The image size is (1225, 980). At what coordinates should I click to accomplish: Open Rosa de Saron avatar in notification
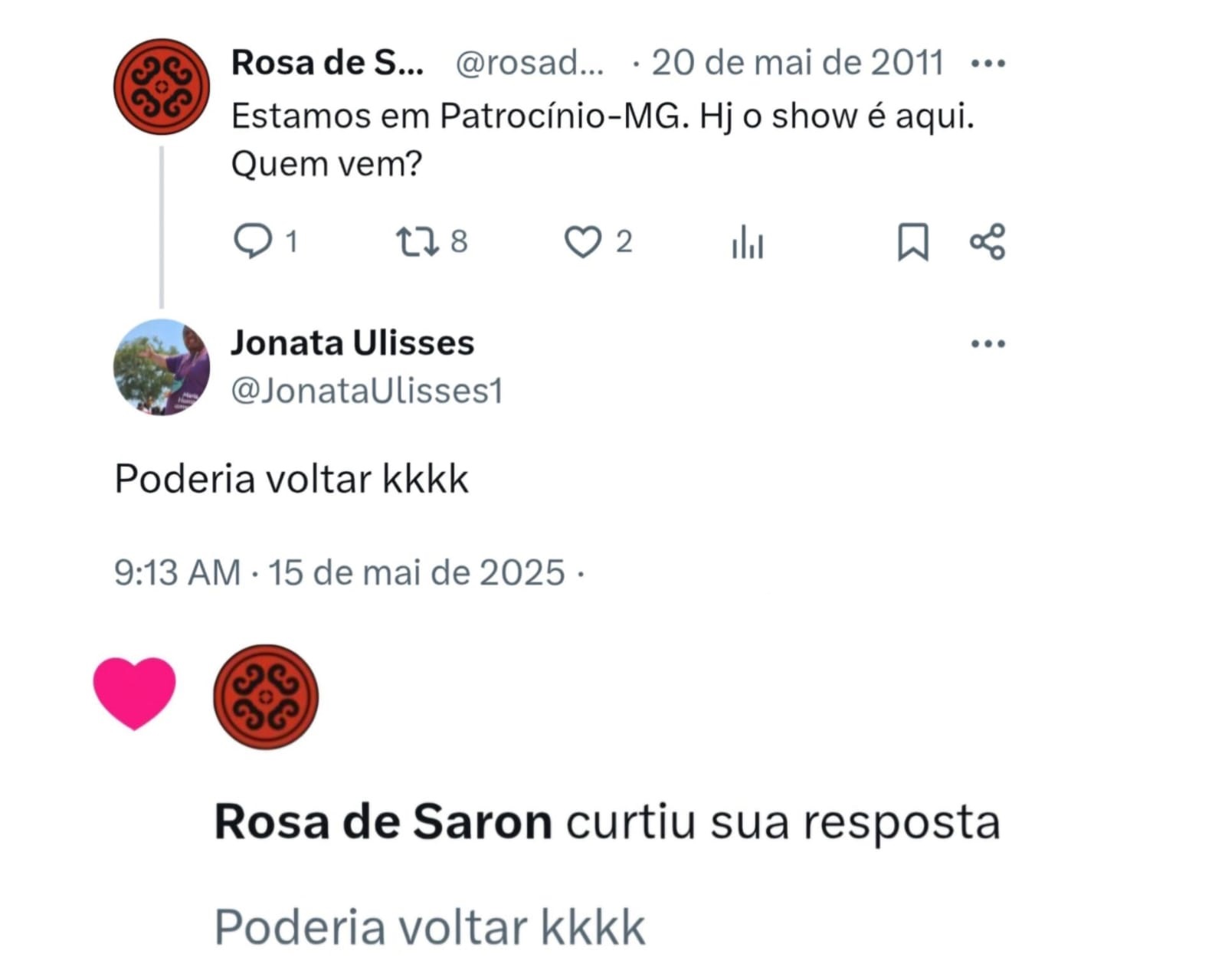coord(266,696)
